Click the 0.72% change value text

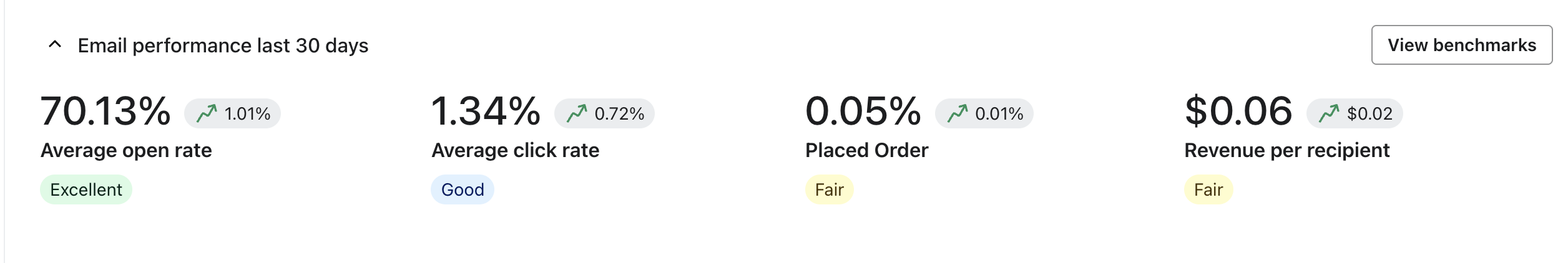tap(619, 113)
